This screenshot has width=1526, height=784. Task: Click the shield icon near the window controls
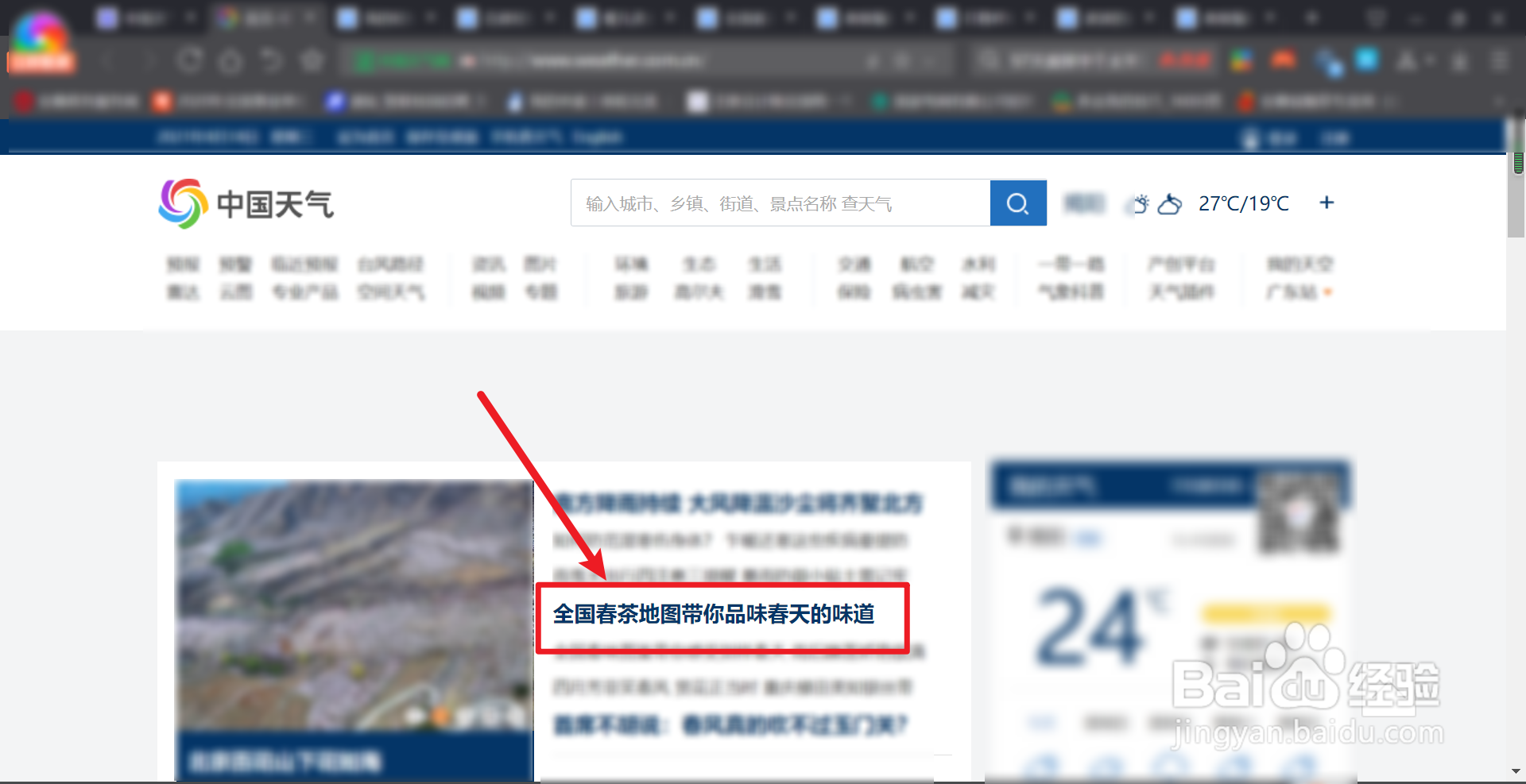tap(1376, 17)
